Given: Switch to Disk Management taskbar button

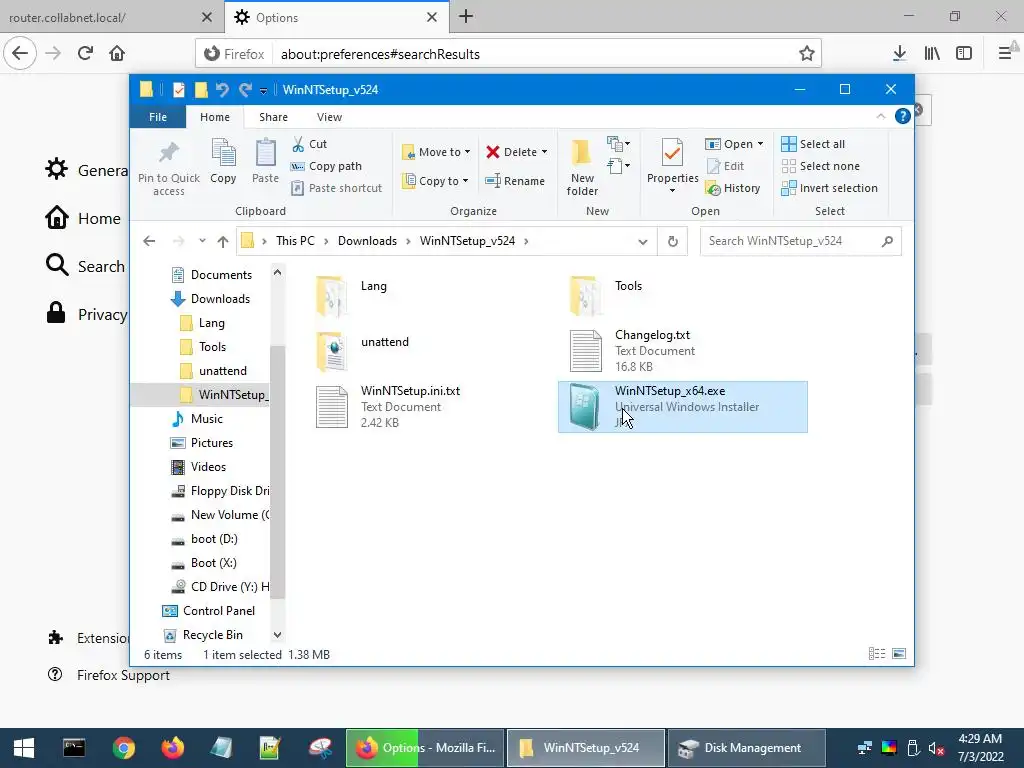Looking at the screenshot, I should (x=747, y=748).
